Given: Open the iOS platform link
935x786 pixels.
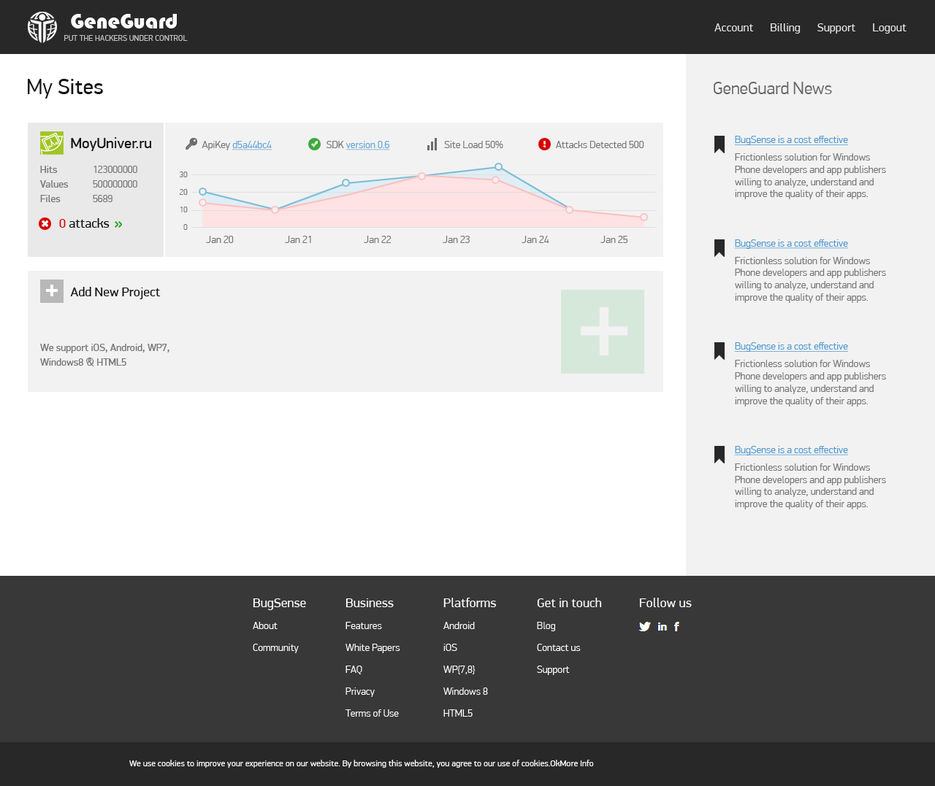Looking at the screenshot, I should [450, 648].
